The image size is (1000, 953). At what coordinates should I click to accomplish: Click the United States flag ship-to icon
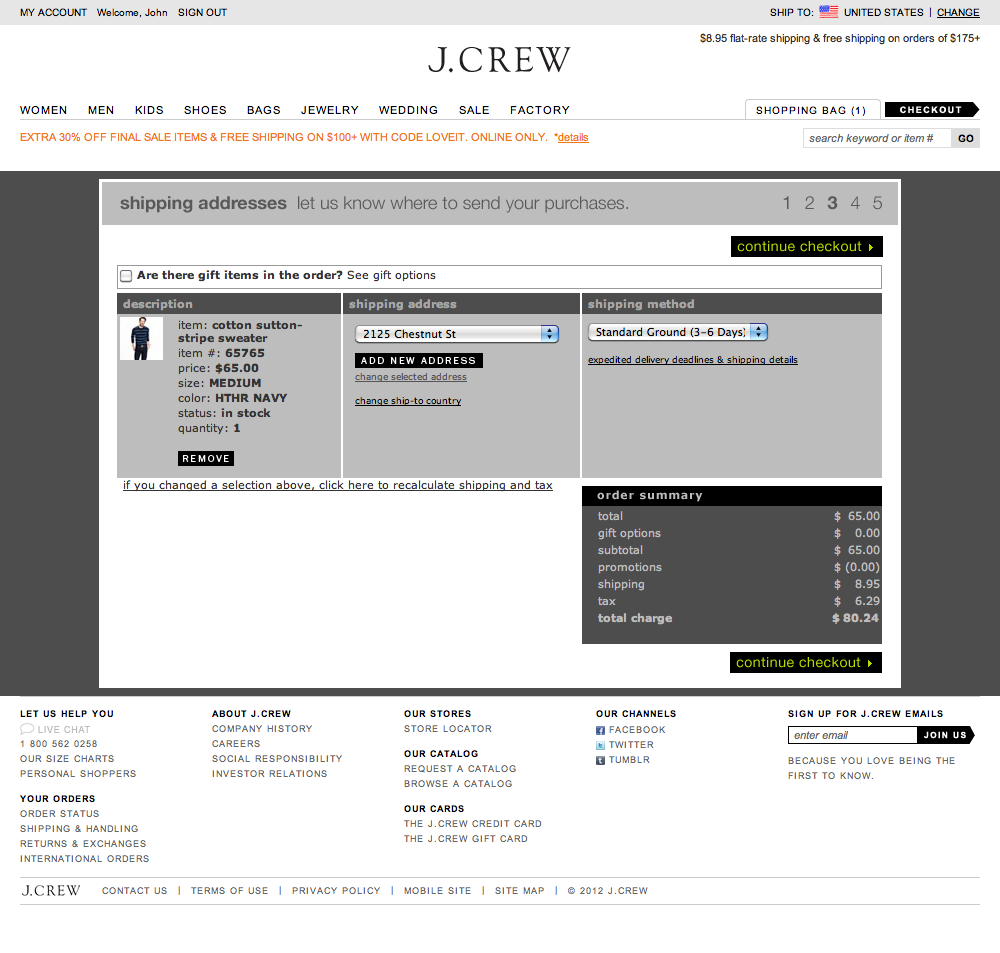828,12
